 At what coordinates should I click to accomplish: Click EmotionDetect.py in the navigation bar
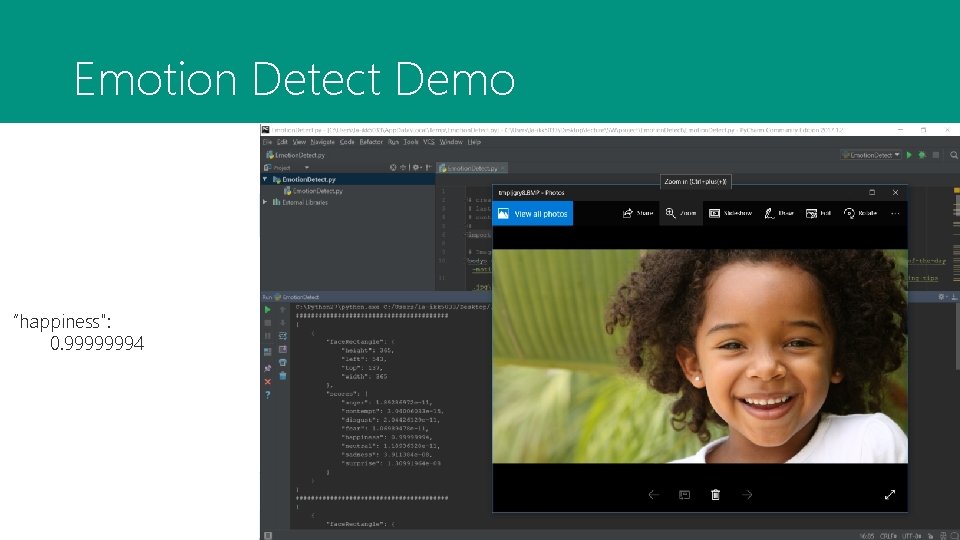pos(296,155)
